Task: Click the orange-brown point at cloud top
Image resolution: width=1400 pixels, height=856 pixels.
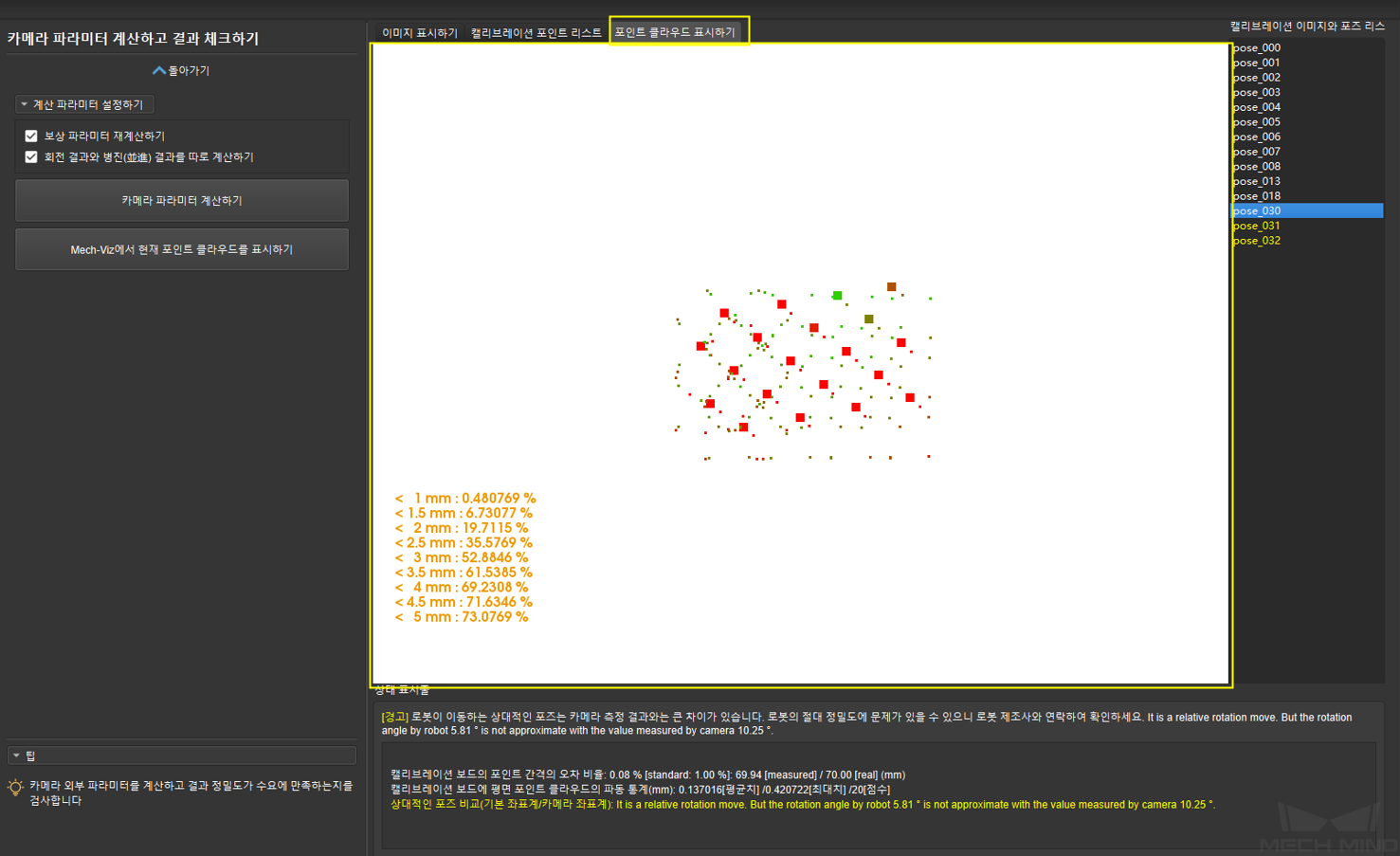Action: [x=891, y=286]
